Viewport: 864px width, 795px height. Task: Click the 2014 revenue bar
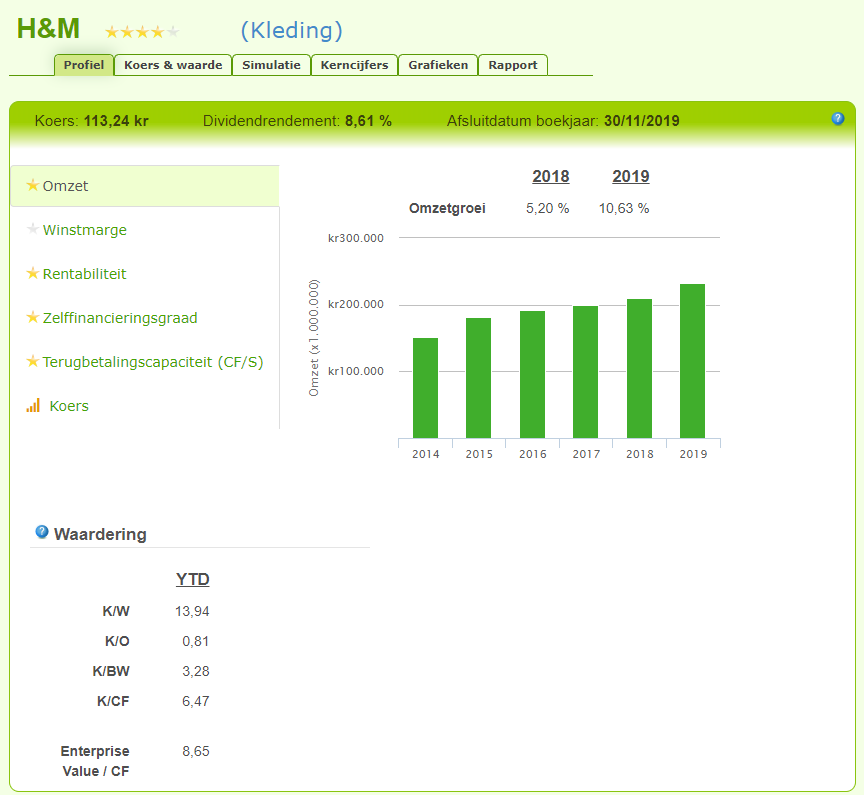(425, 388)
